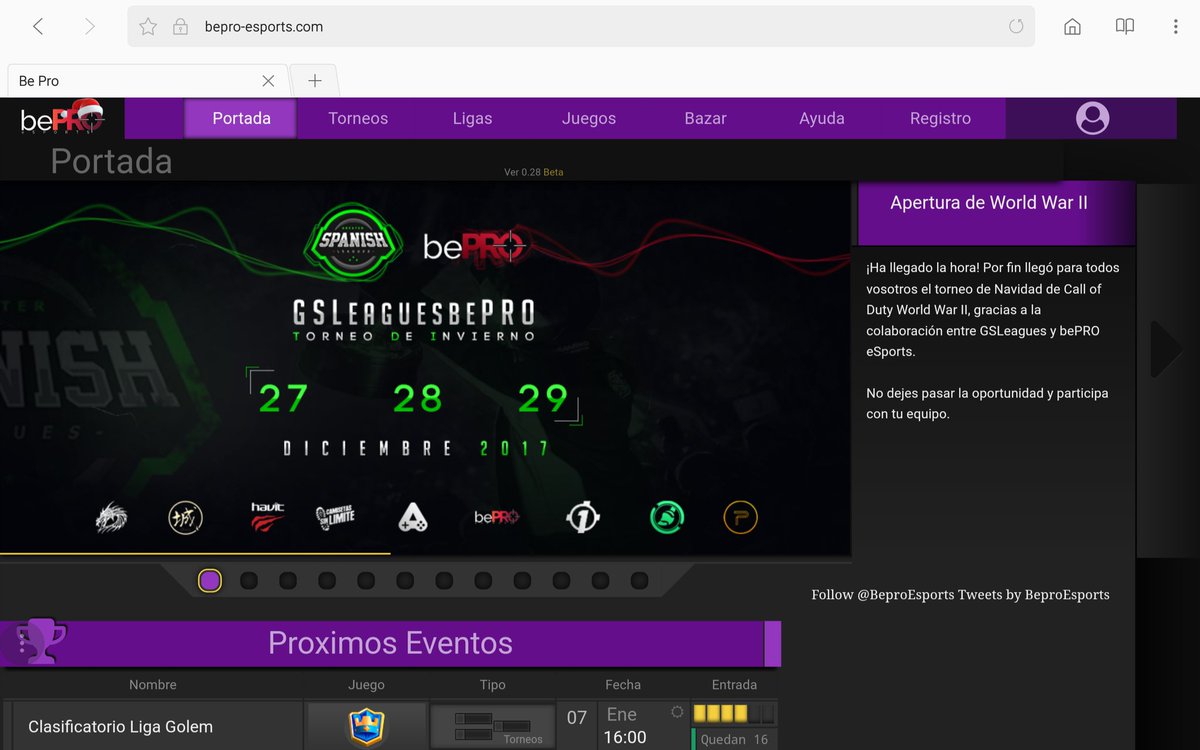
Task: Select the fifth carousel dot
Action: point(366,581)
